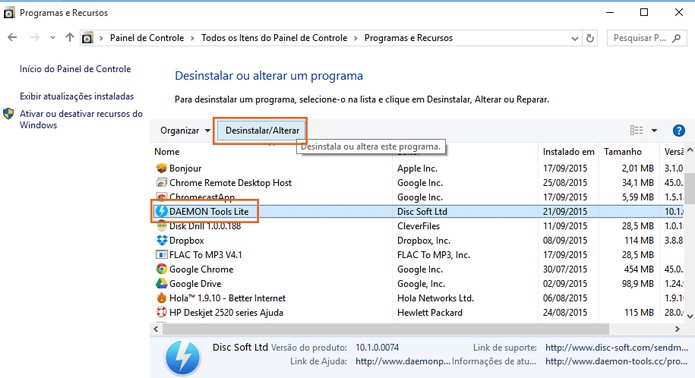
Task: Click the Google Drive program icon
Action: pyautogui.click(x=161, y=284)
